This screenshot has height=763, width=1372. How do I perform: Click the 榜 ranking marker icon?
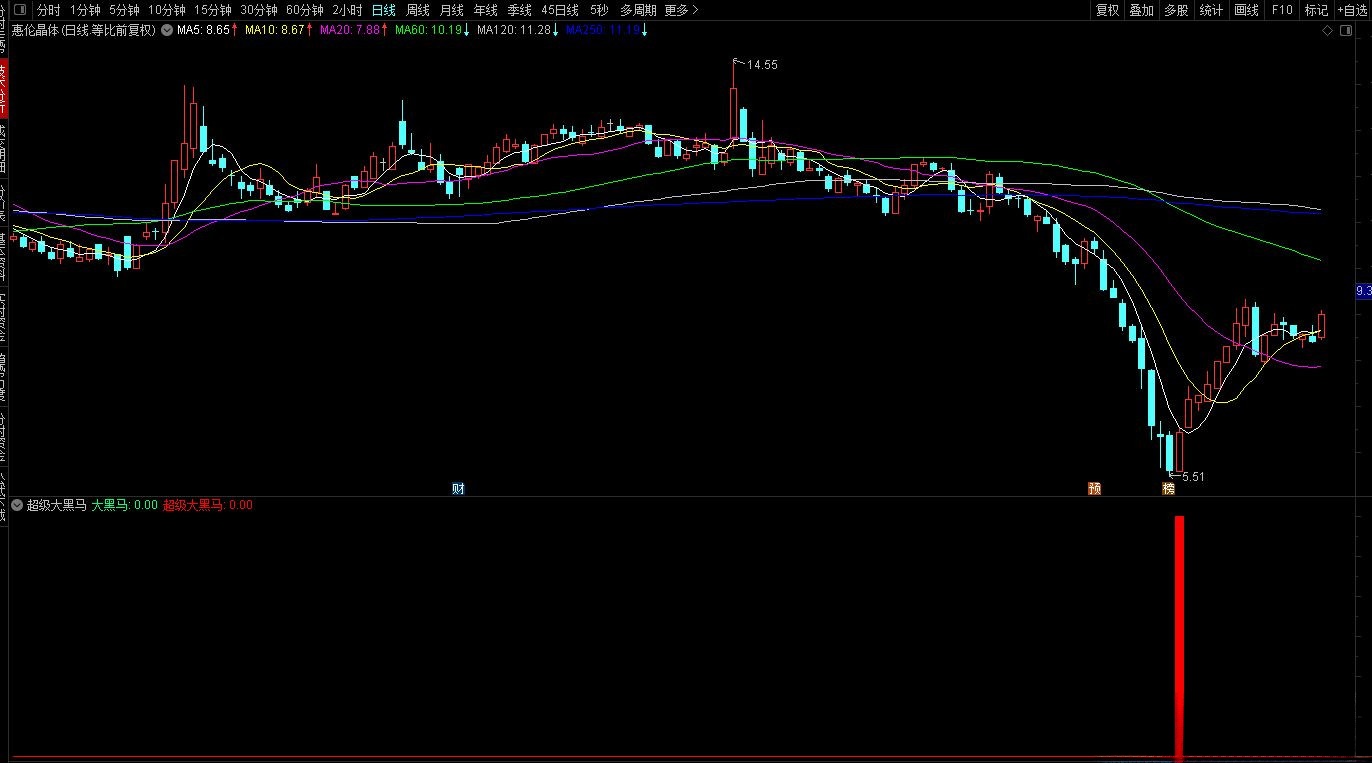tap(1167, 489)
